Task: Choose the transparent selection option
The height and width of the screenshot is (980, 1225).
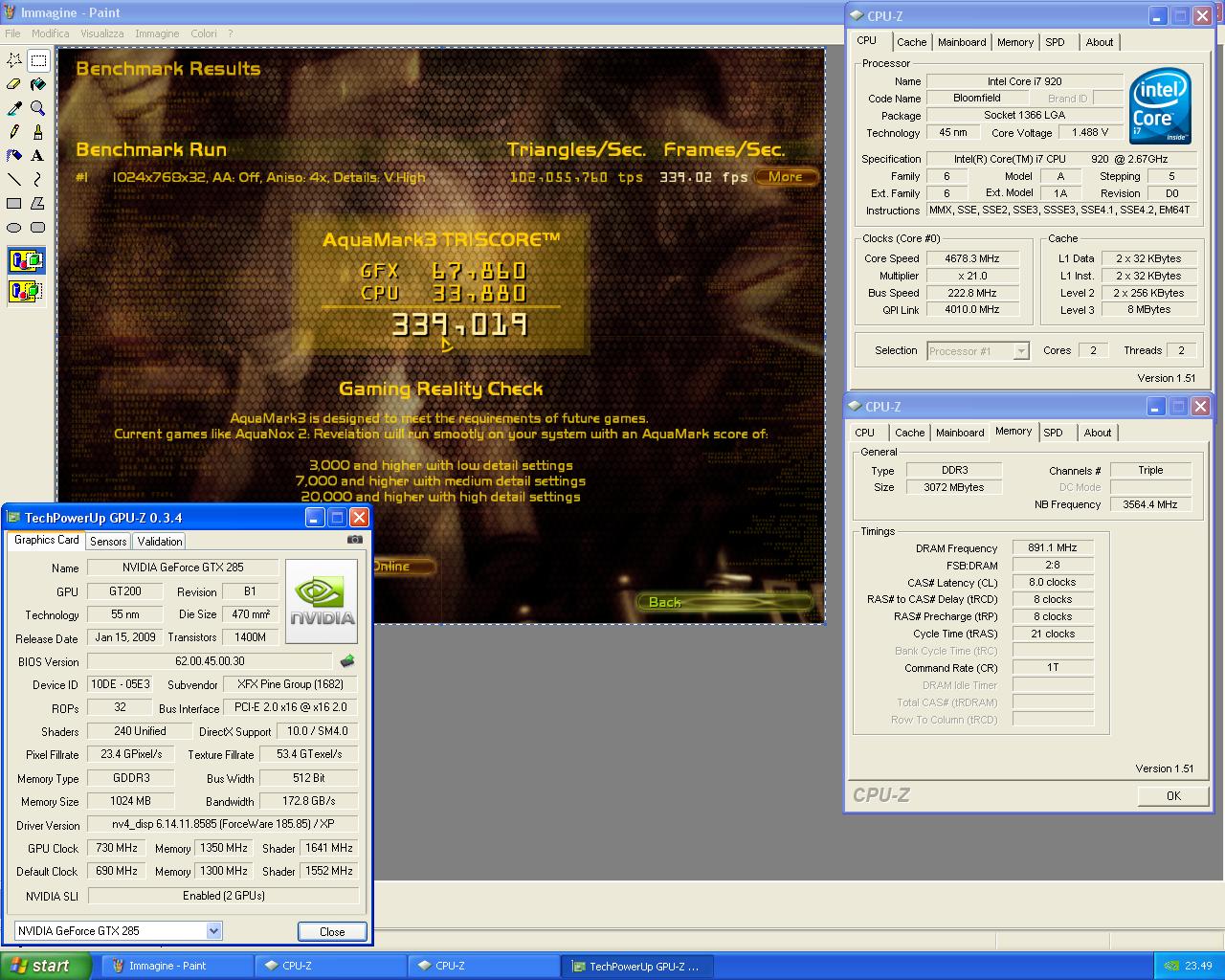Action: pos(26,291)
